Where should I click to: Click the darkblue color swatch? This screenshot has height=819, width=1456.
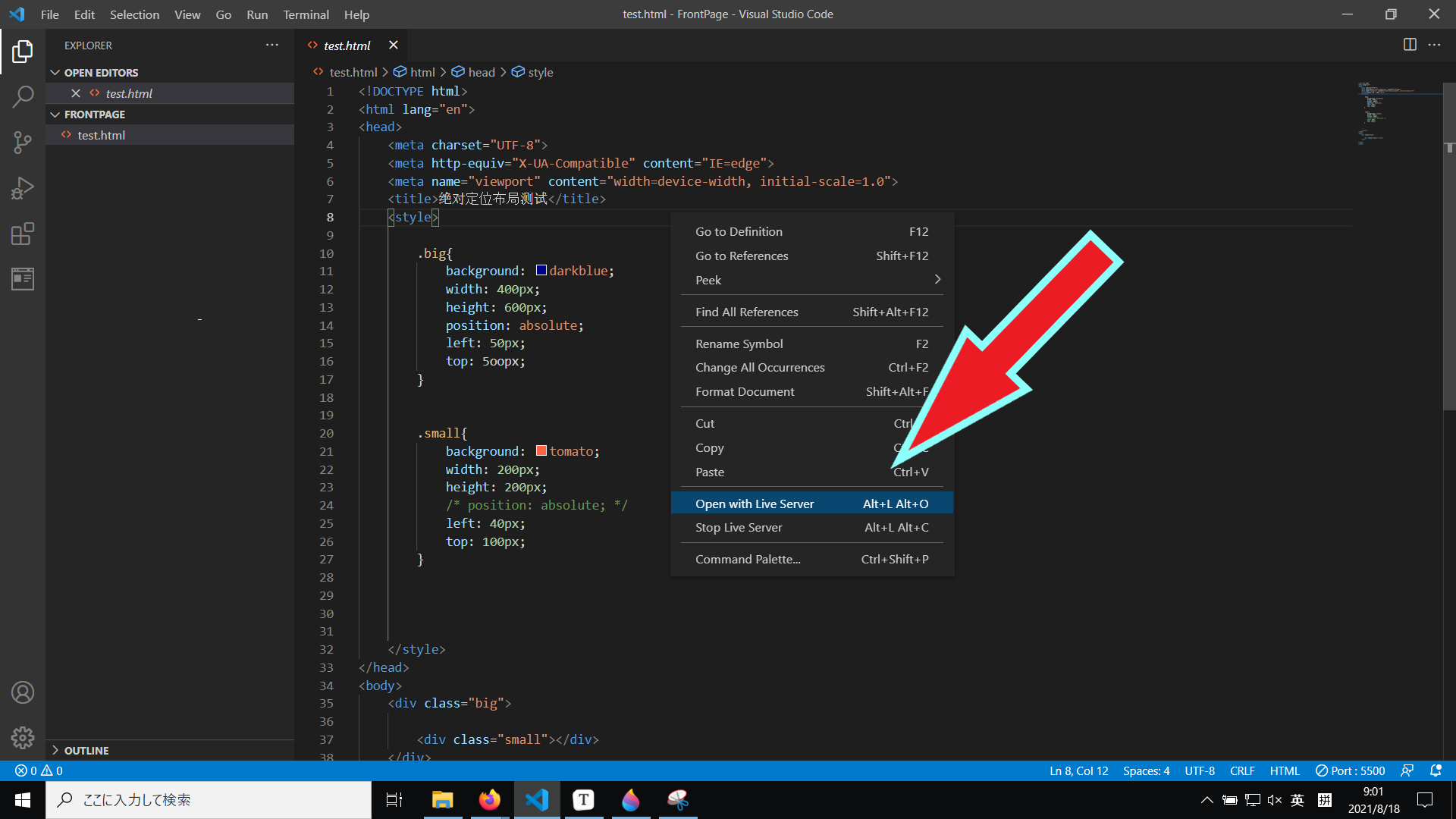pyautogui.click(x=541, y=271)
